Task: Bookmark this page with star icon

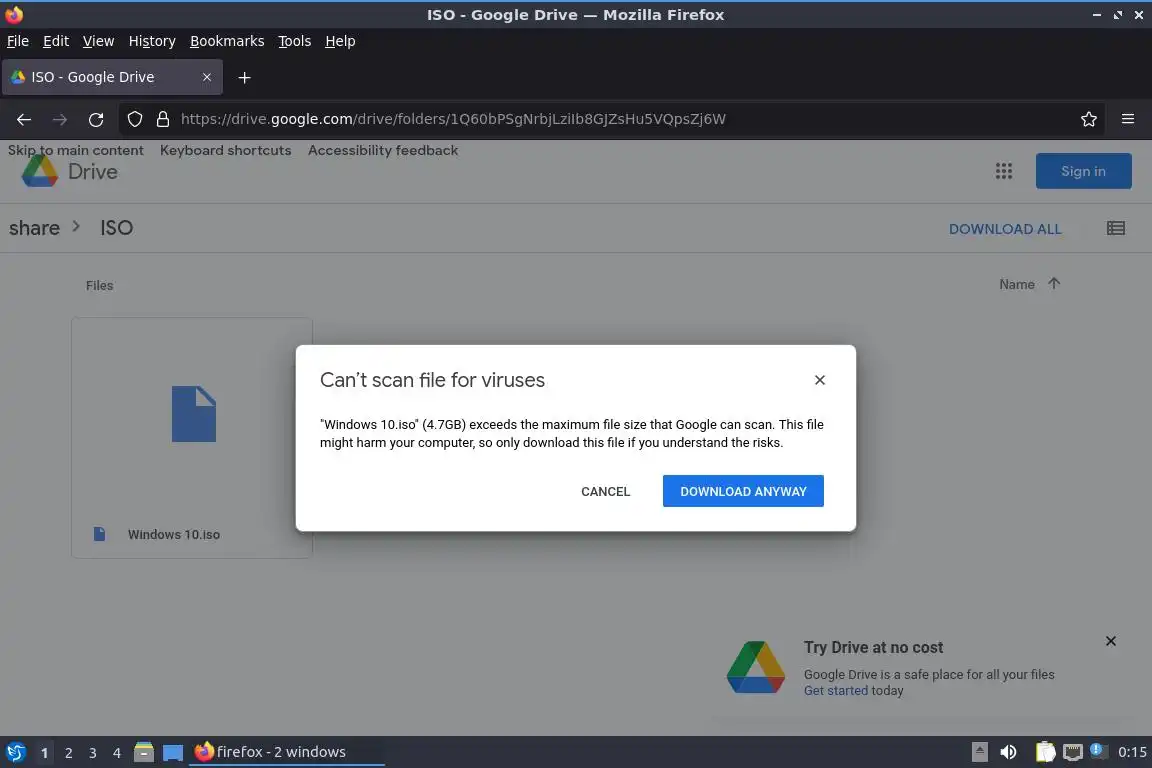Action: [x=1089, y=119]
